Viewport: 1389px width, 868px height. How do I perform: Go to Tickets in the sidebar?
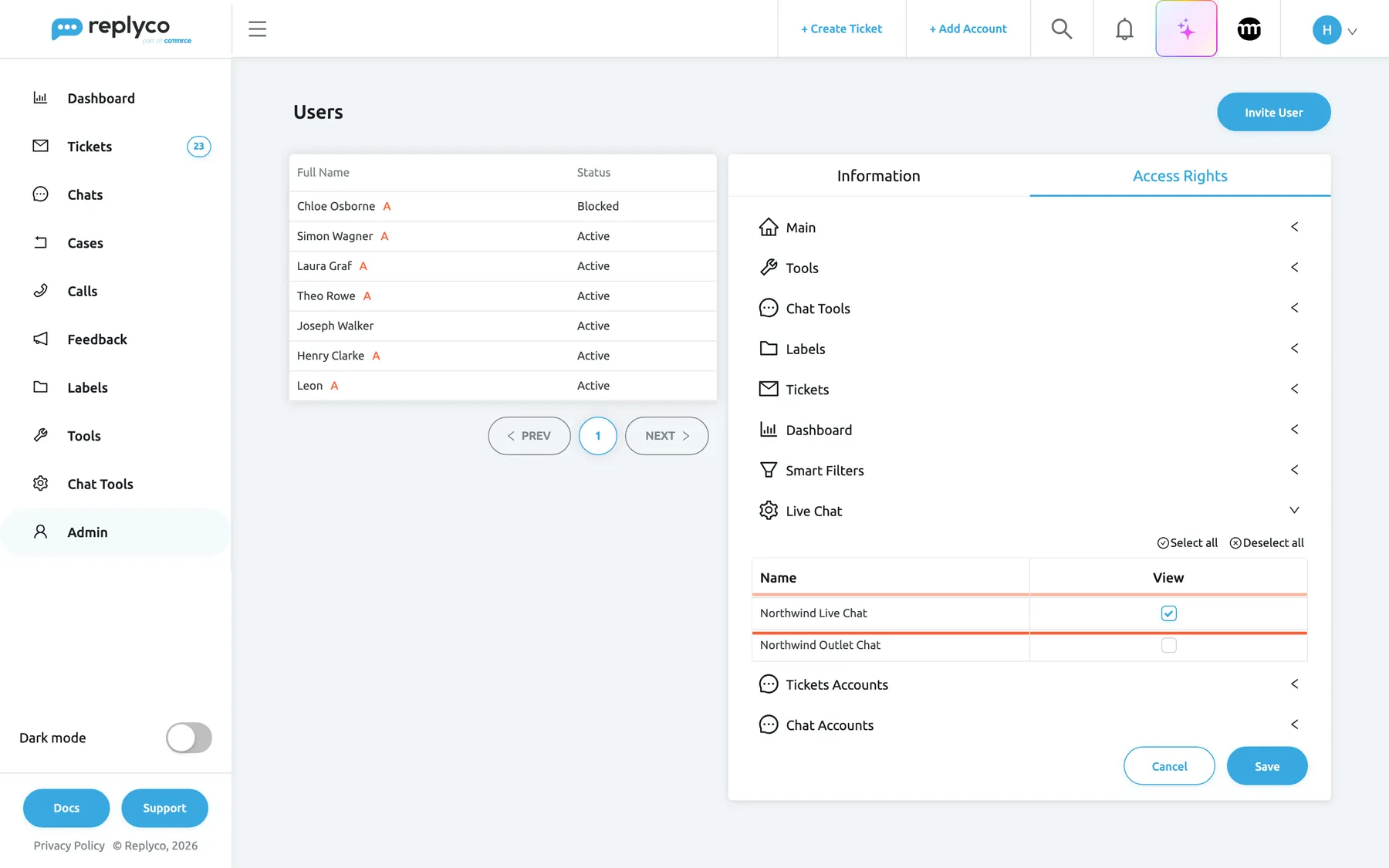tap(90, 147)
